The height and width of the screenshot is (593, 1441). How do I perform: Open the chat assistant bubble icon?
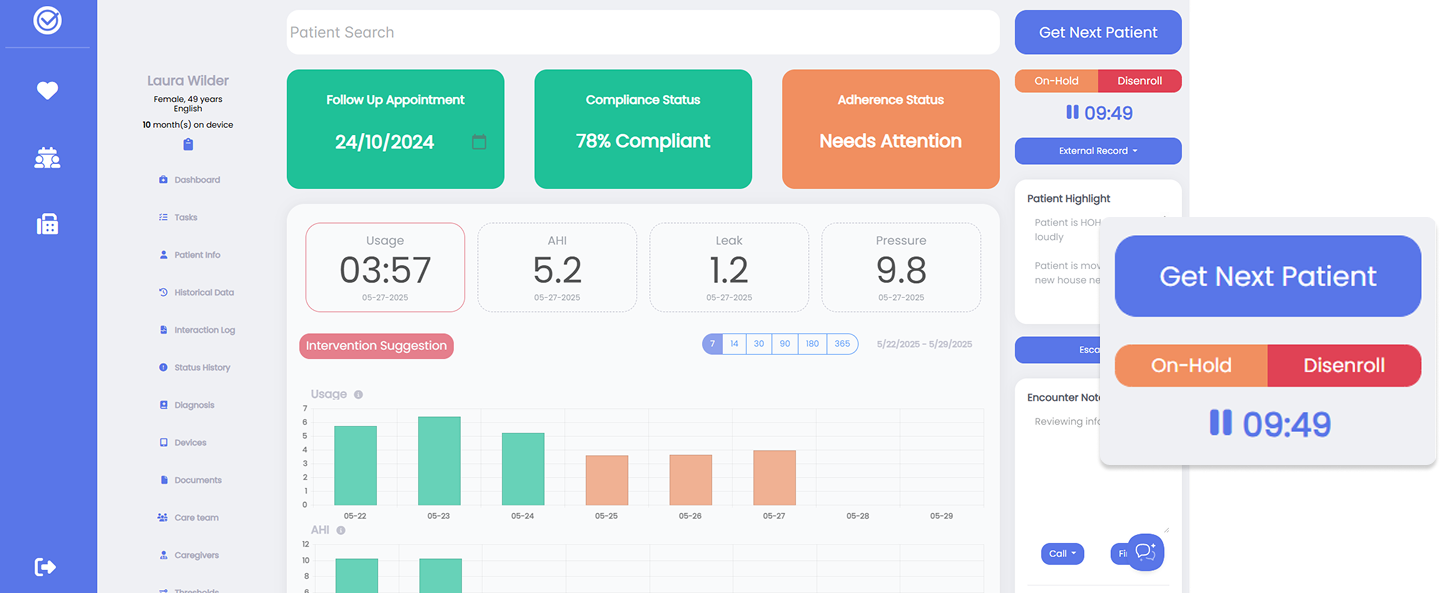pyautogui.click(x=1146, y=552)
